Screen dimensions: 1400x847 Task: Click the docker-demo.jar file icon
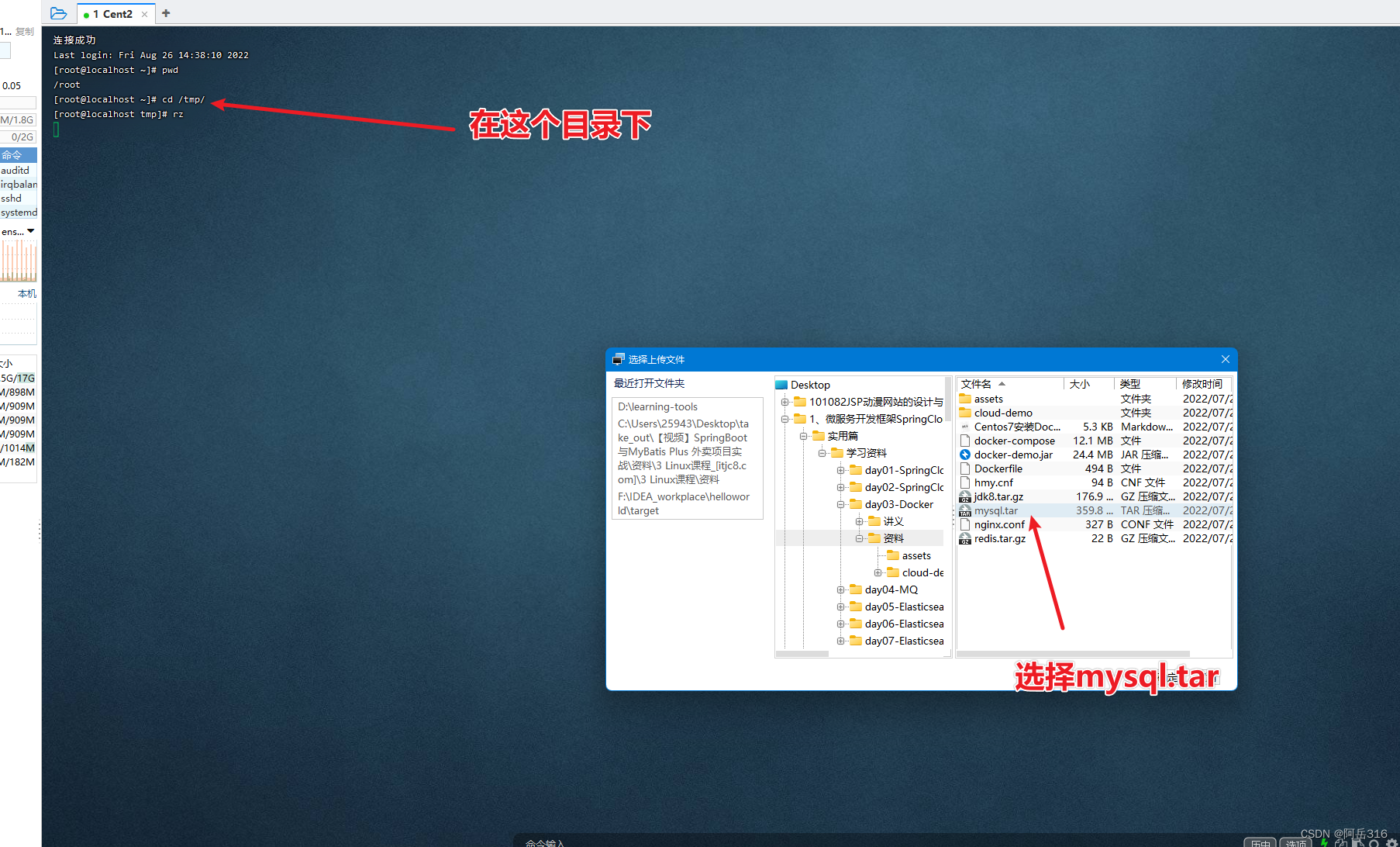tap(965, 455)
